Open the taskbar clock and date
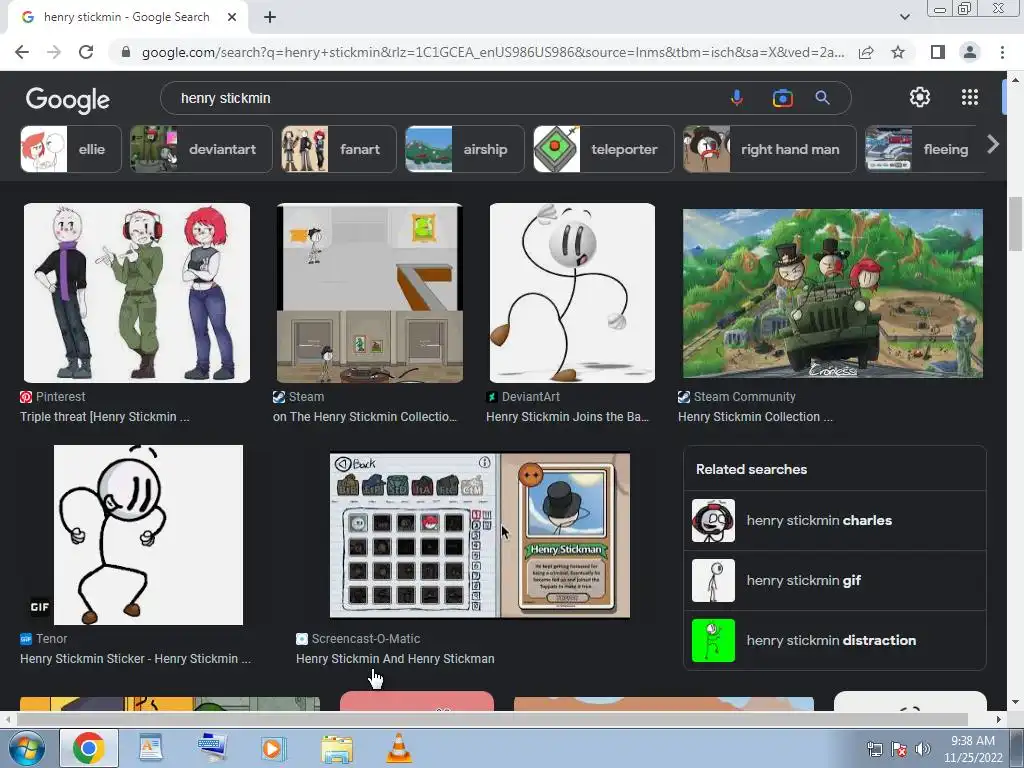This screenshot has height=768, width=1024. [x=972, y=749]
